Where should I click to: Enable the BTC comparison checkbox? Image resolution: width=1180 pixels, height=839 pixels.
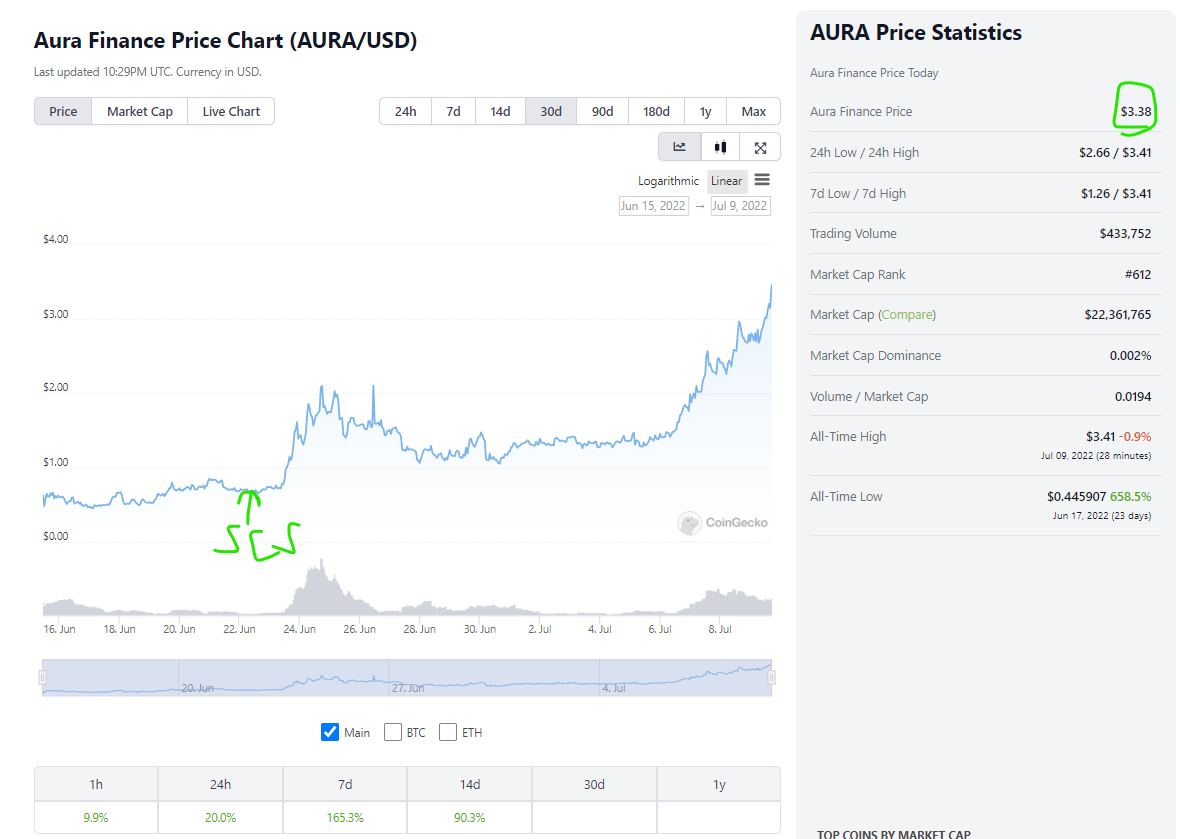[x=393, y=732]
